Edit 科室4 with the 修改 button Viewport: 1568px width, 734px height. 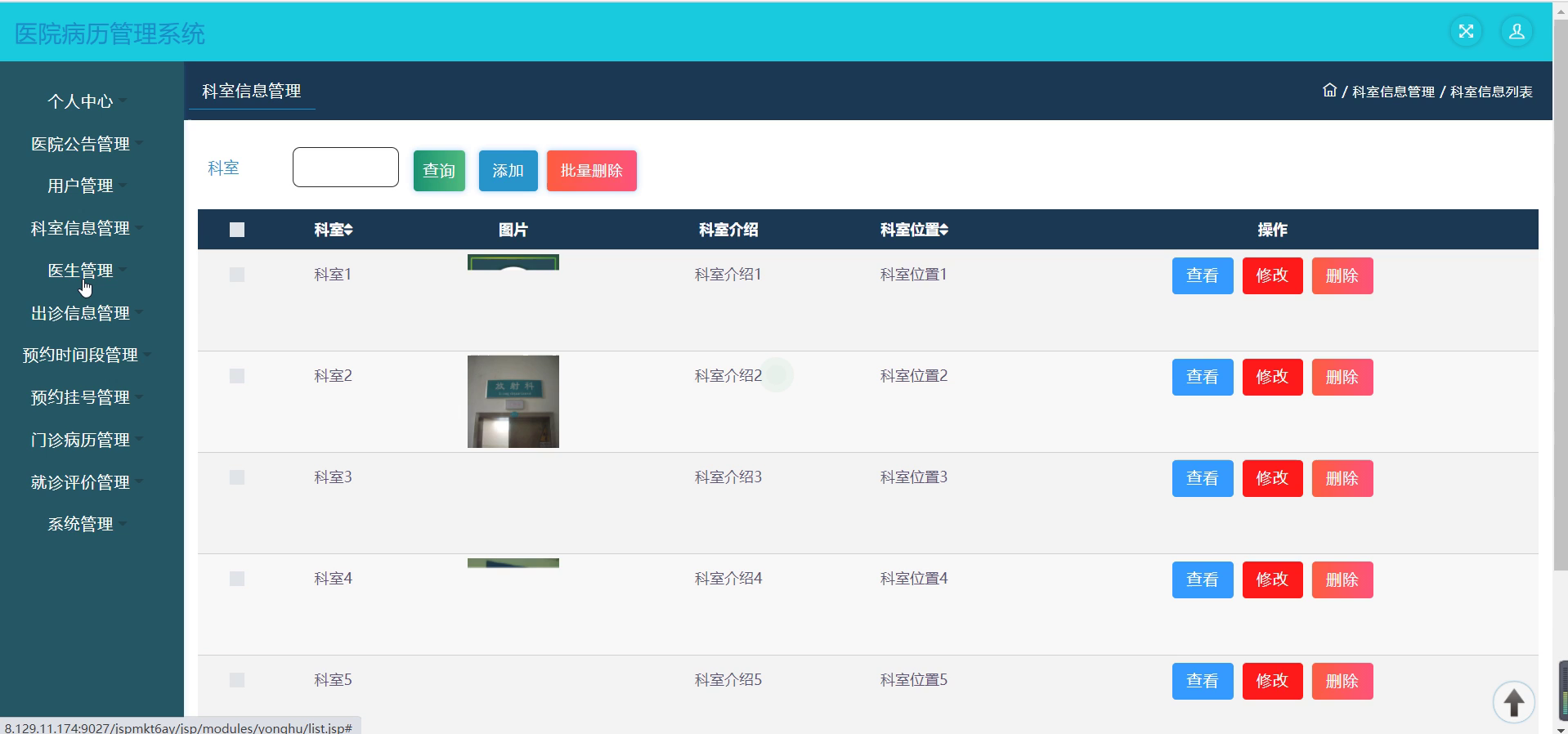(x=1272, y=580)
